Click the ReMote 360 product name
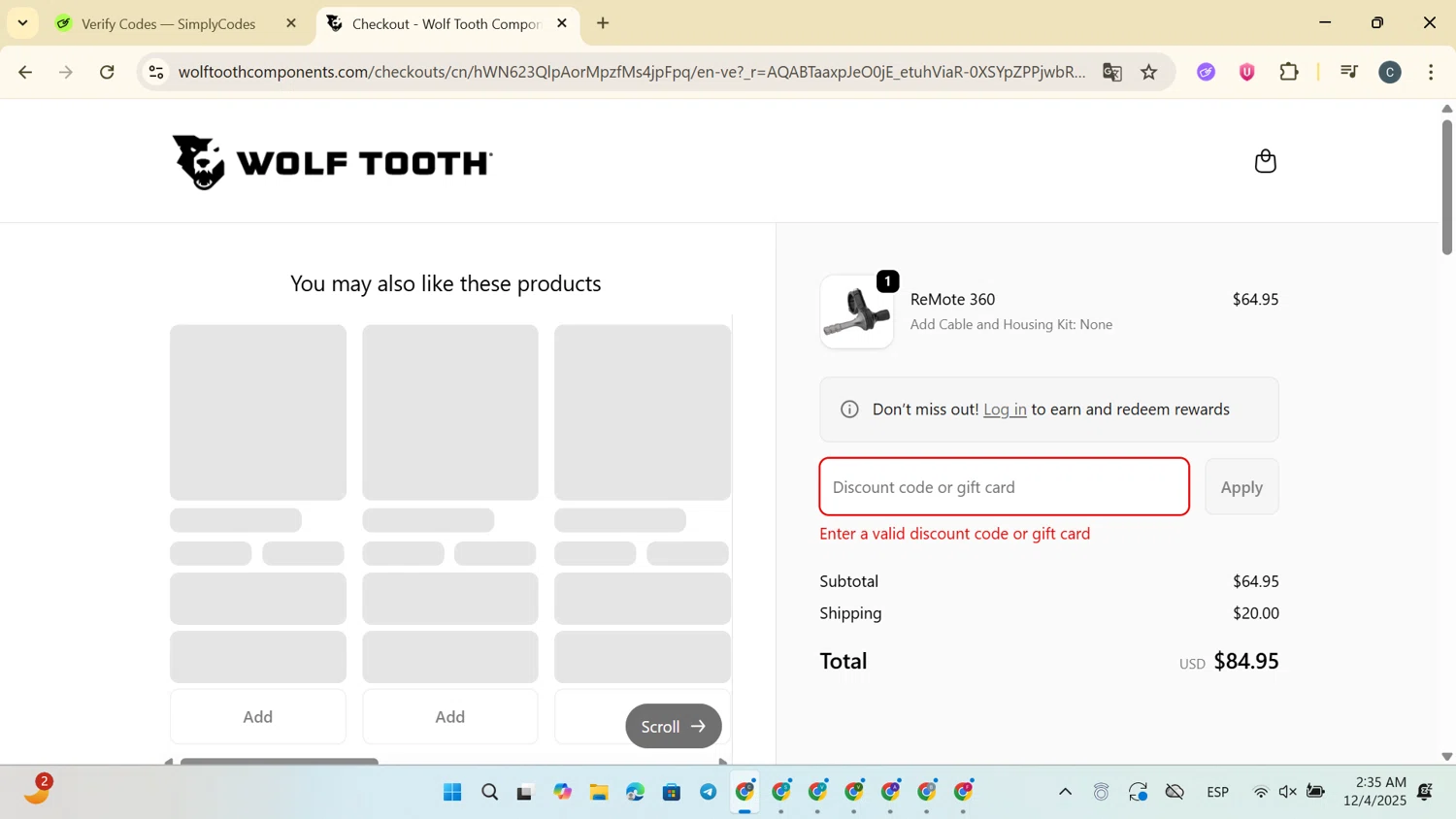The height and width of the screenshot is (819, 1456). click(x=952, y=300)
